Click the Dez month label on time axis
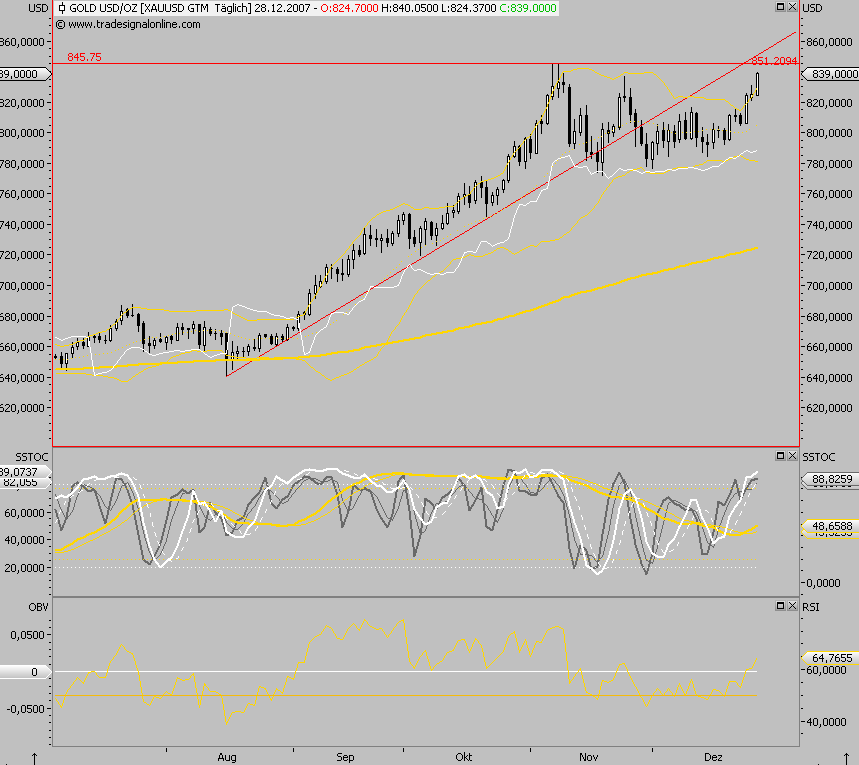 point(713,757)
